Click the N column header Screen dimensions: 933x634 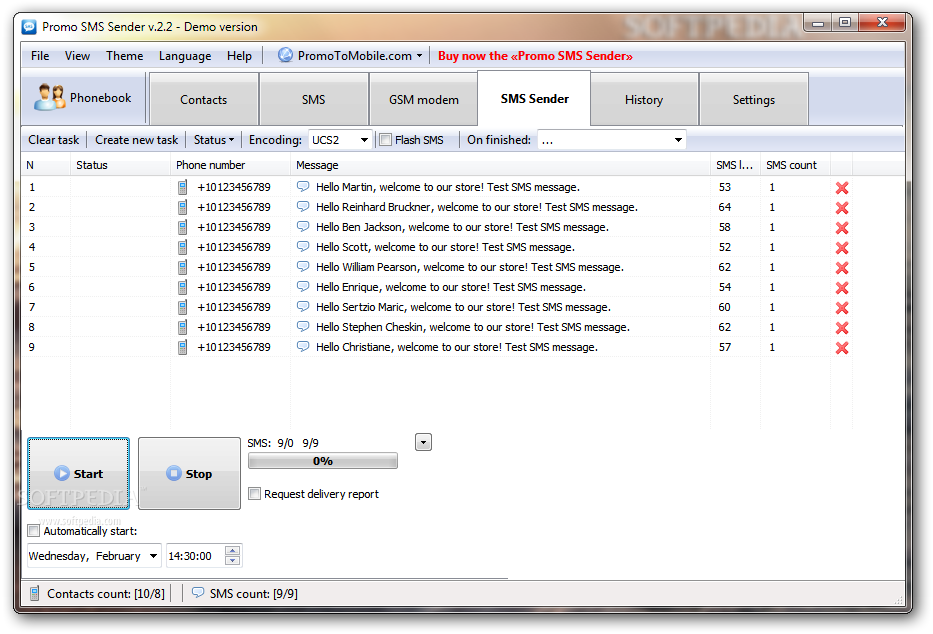[46, 165]
